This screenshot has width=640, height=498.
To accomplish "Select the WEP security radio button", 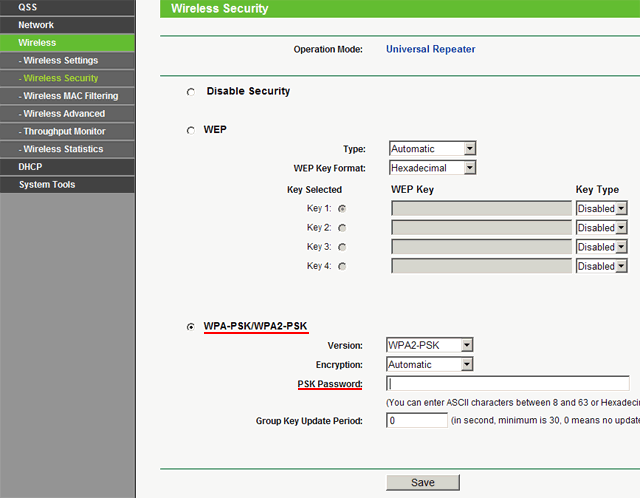I will point(191,131).
